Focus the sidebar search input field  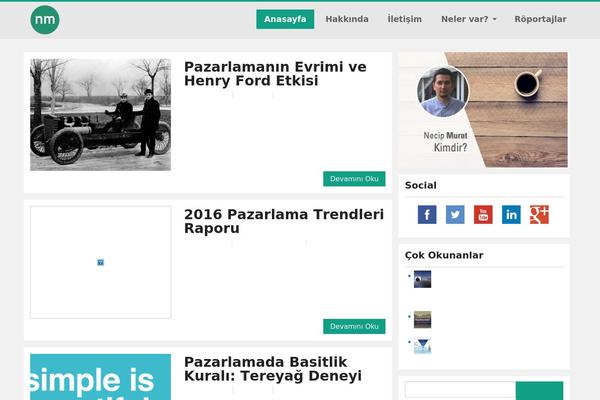pos(460,391)
